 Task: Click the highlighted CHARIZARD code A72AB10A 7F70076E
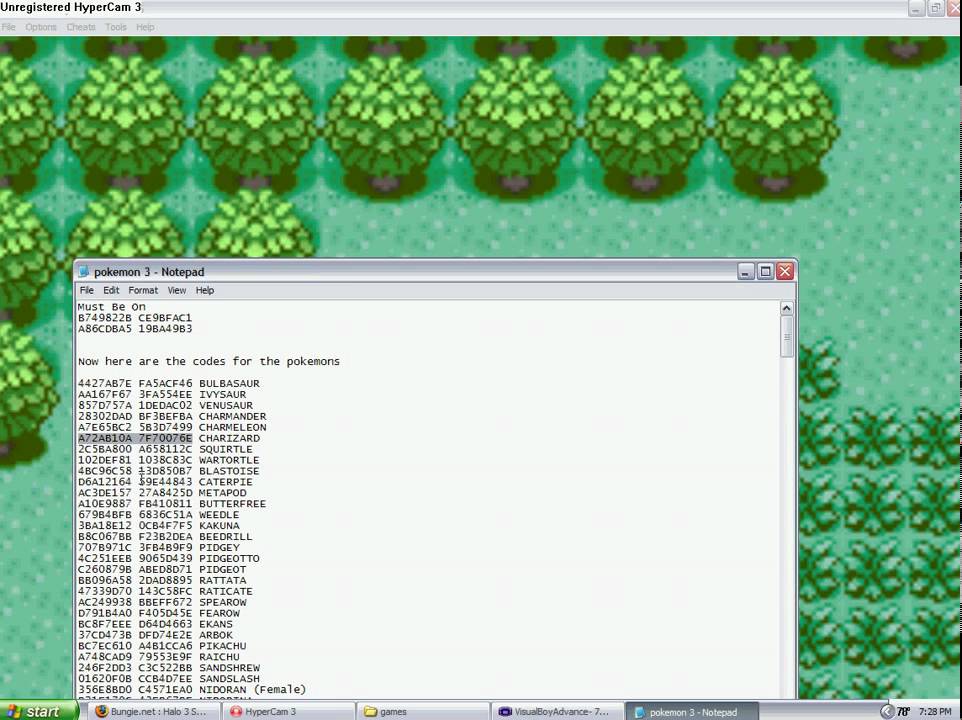[135, 438]
